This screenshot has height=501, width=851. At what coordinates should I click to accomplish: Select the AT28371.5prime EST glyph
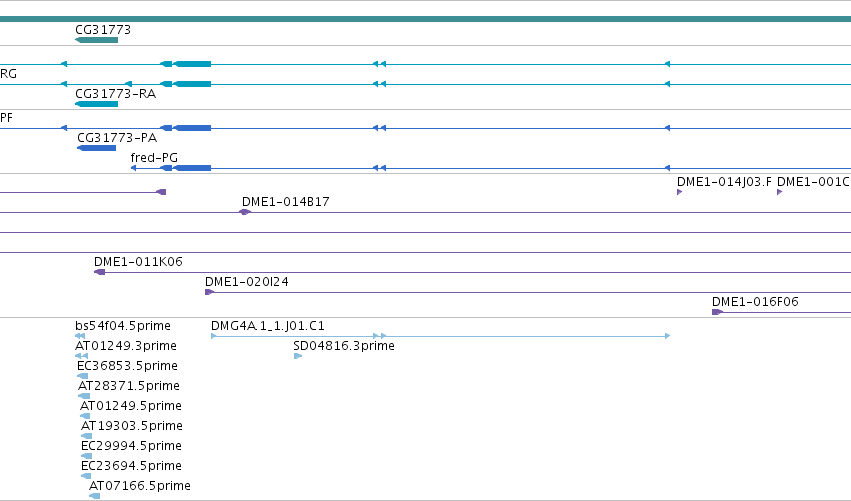pyautogui.click(x=84, y=396)
